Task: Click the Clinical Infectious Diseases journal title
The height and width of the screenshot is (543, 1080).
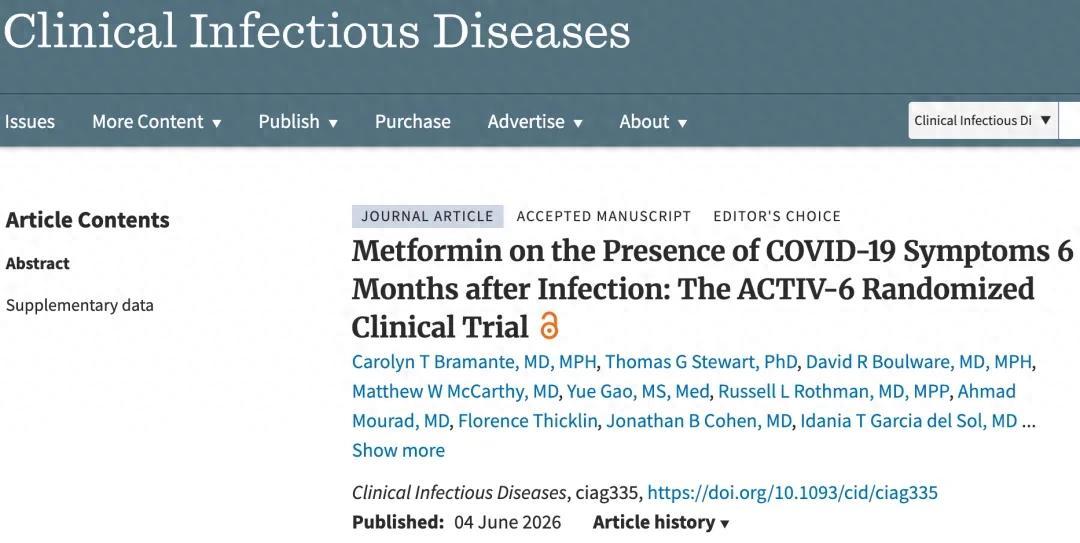Action: tap(317, 31)
